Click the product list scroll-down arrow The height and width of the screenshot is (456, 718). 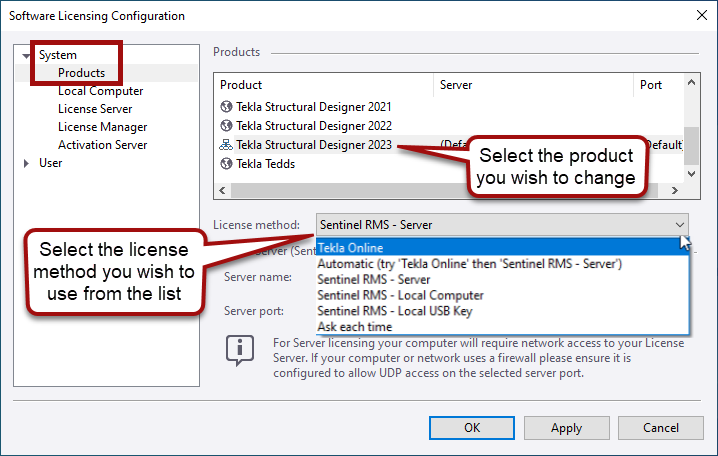pyautogui.click(x=691, y=174)
